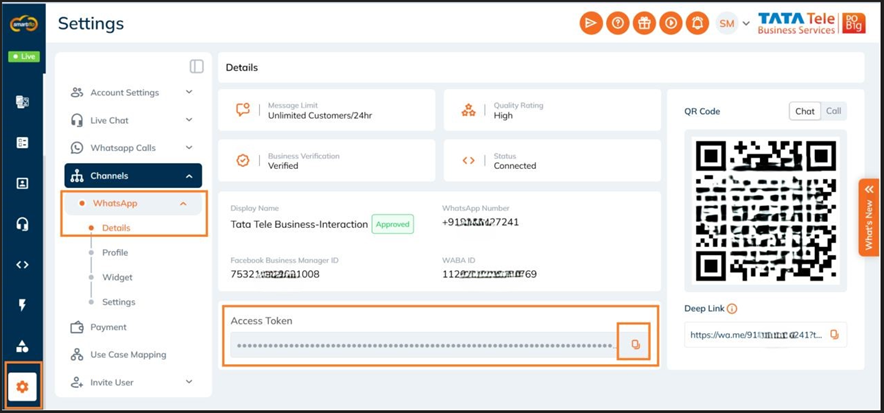Open the list/template icon in the left rail
The image size is (884, 413).
(23, 143)
